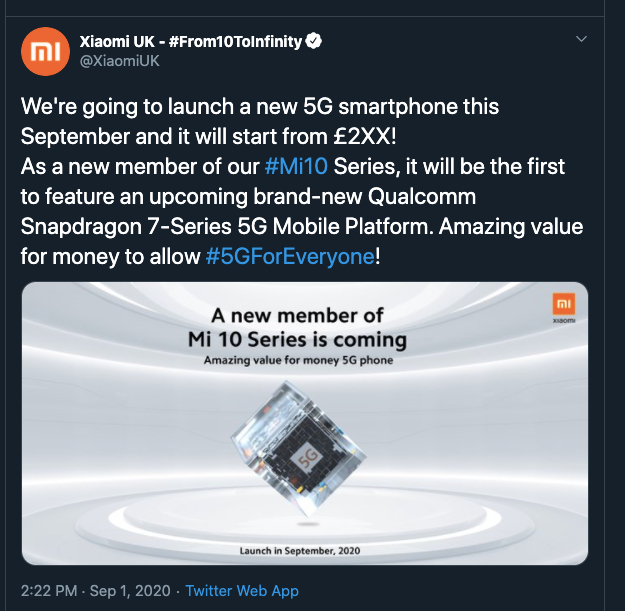Click the blue verified badge
This screenshot has height=611, width=625.
click(313, 42)
